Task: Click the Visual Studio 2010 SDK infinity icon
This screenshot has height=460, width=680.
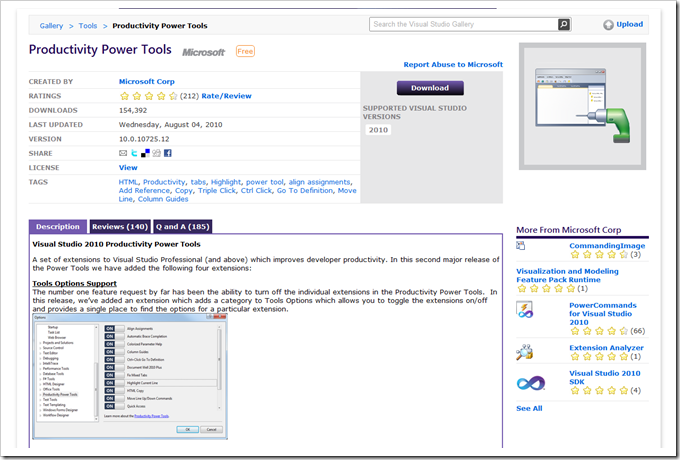Action: (531, 383)
